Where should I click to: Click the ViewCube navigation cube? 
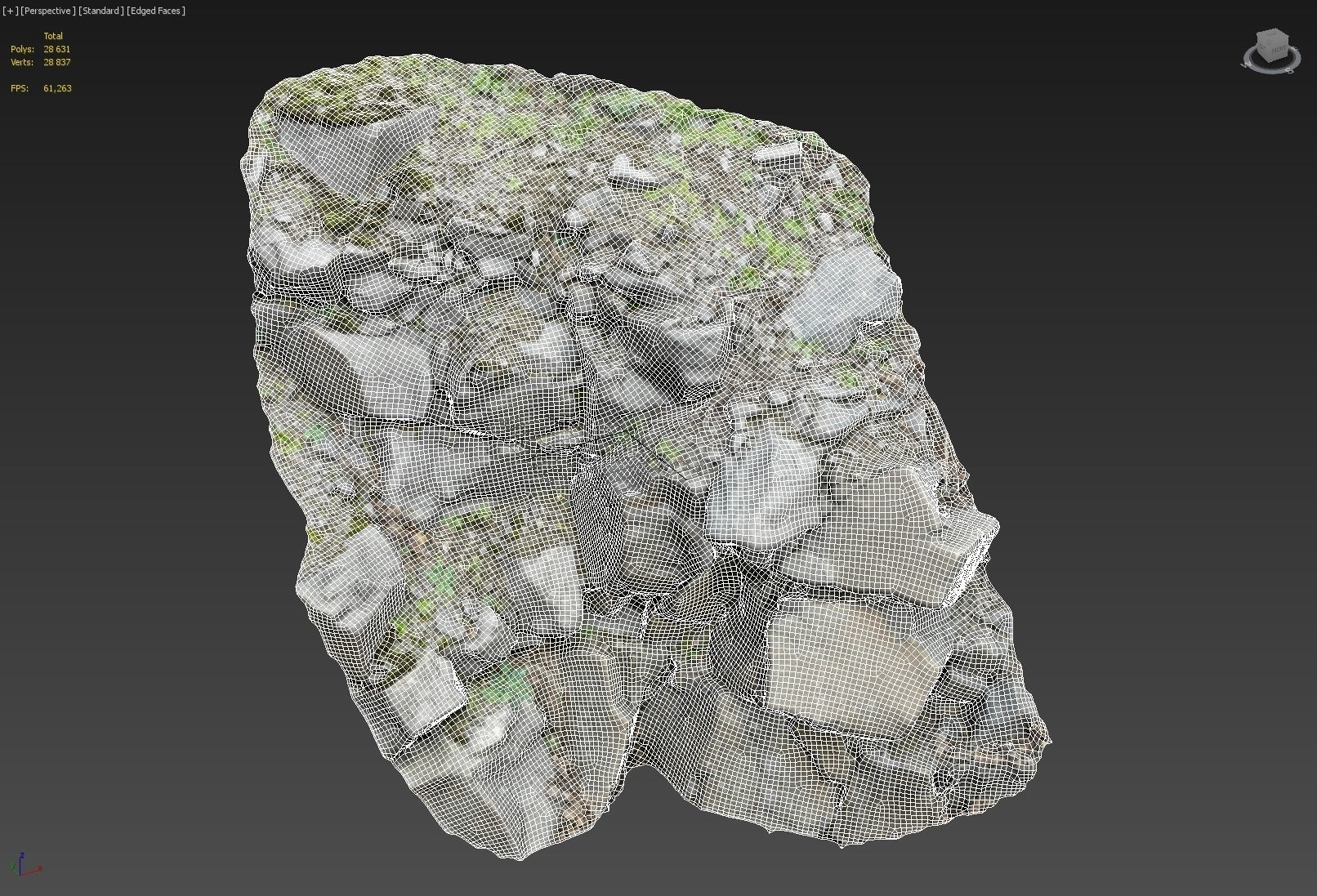click(1272, 47)
